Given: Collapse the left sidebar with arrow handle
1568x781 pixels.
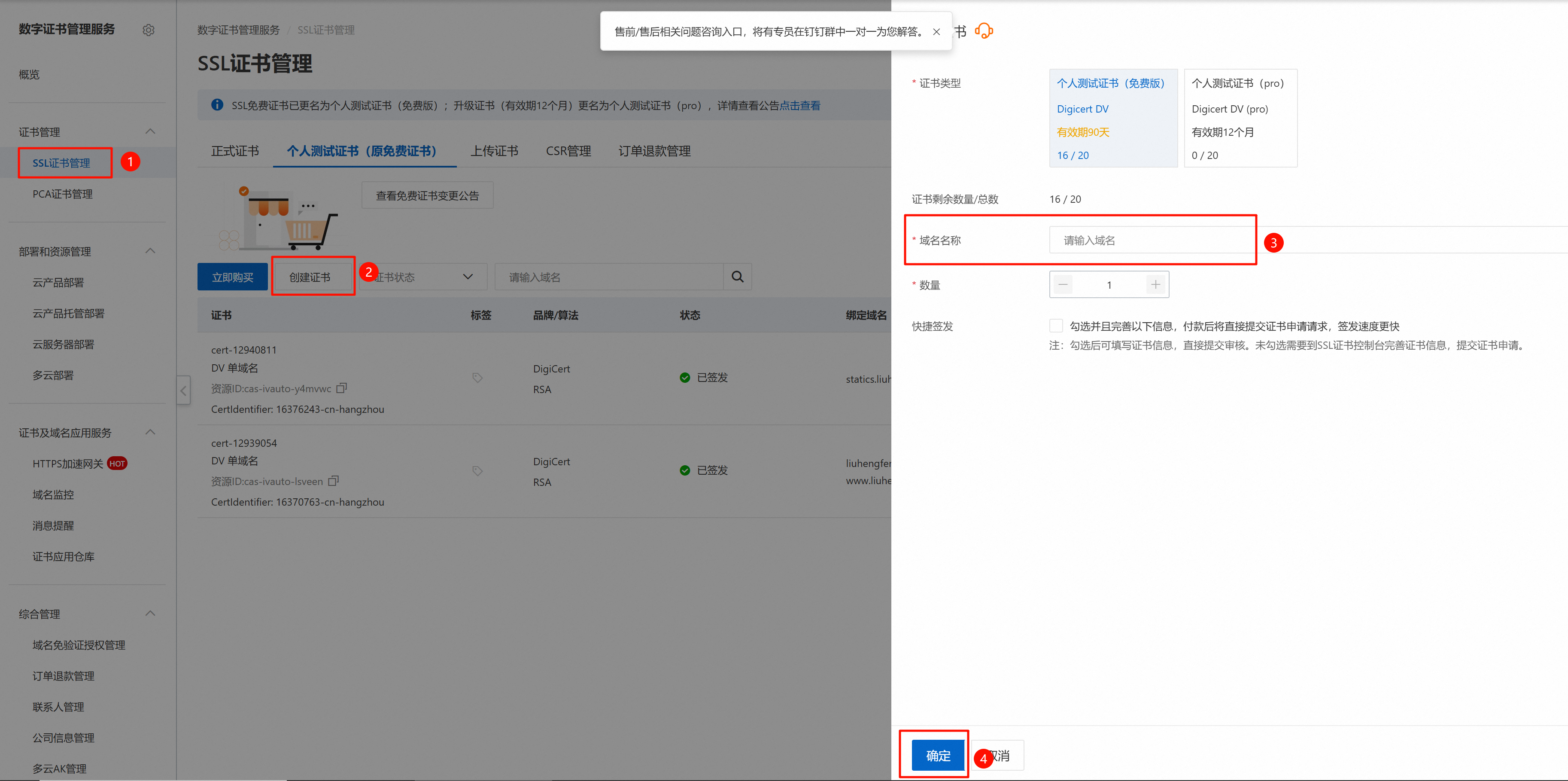Looking at the screenshot, I should point(183,390).
